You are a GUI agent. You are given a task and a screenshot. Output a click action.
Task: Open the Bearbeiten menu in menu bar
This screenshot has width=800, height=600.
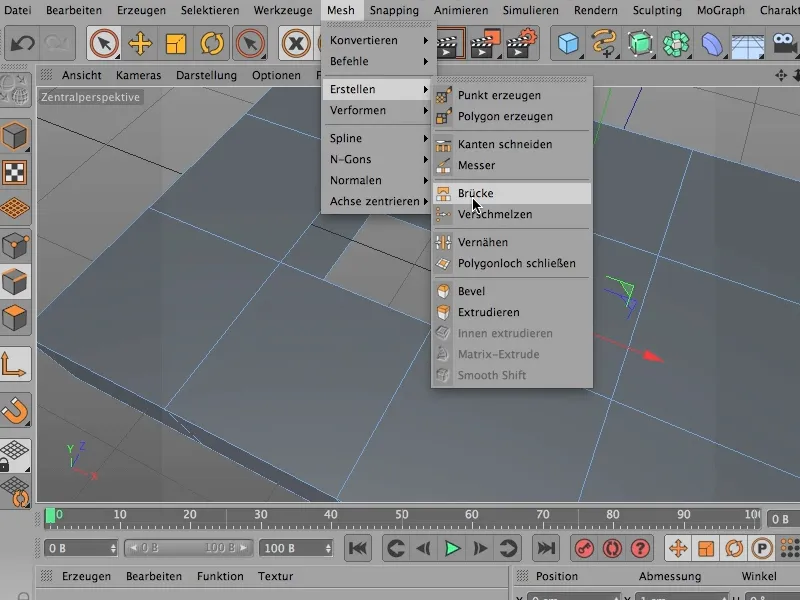[74, 10]
